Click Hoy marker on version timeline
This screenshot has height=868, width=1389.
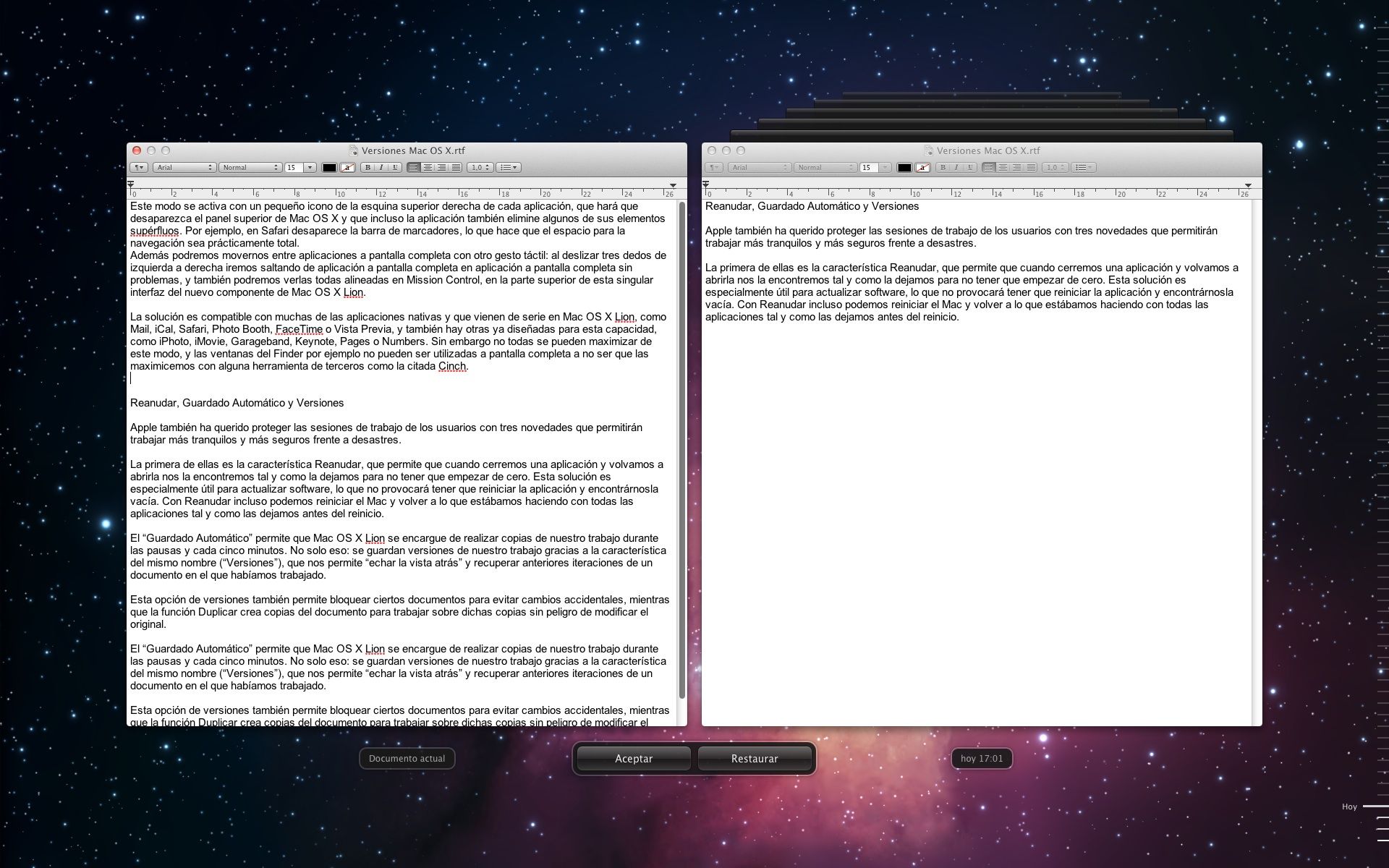[1350, 807]
